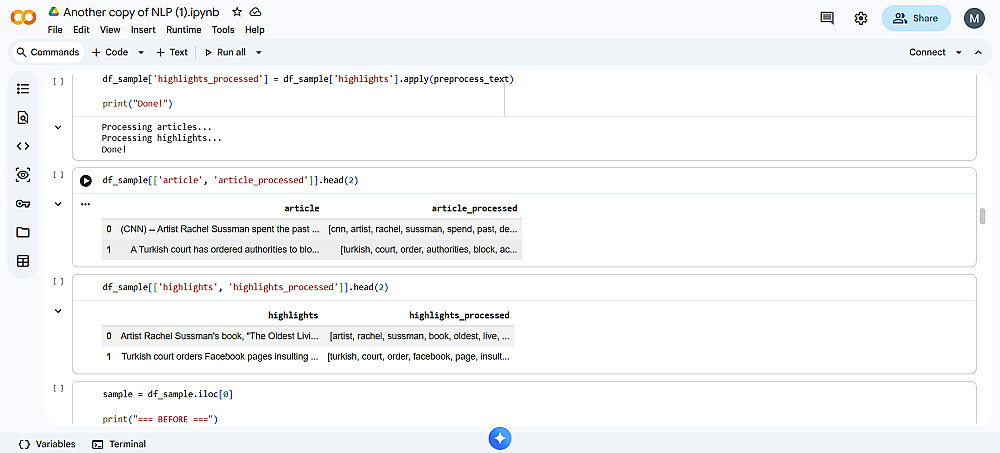Open the Terminal panel at bottom
The width and height of the screenshot is (1000, 453).
[x=119, y=444]
